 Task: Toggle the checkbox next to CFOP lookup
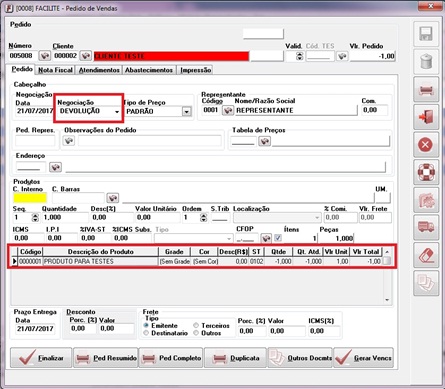[x=278, y=238]
